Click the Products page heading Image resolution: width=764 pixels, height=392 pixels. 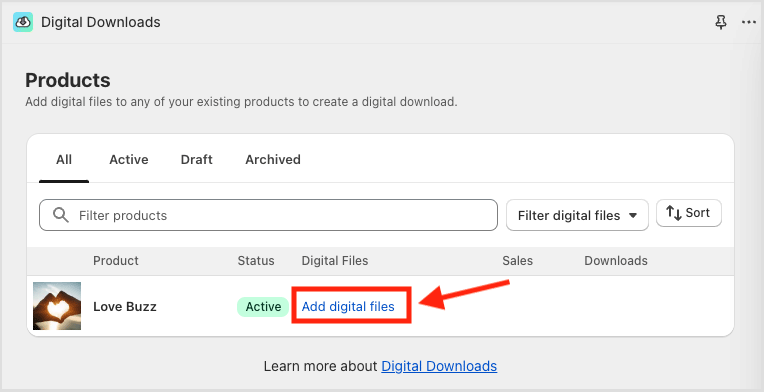tap(68, 80)
